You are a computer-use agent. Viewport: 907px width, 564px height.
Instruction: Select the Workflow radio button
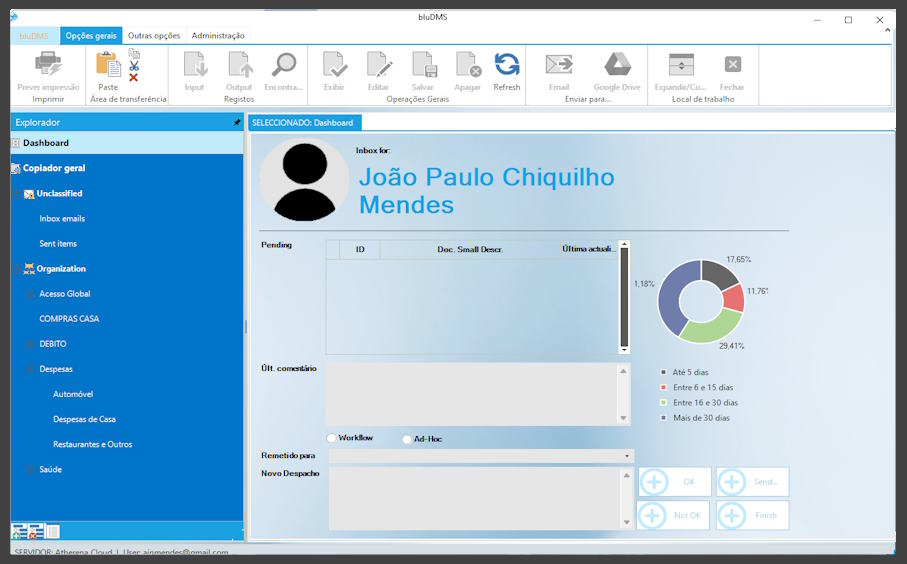[332, 438]
